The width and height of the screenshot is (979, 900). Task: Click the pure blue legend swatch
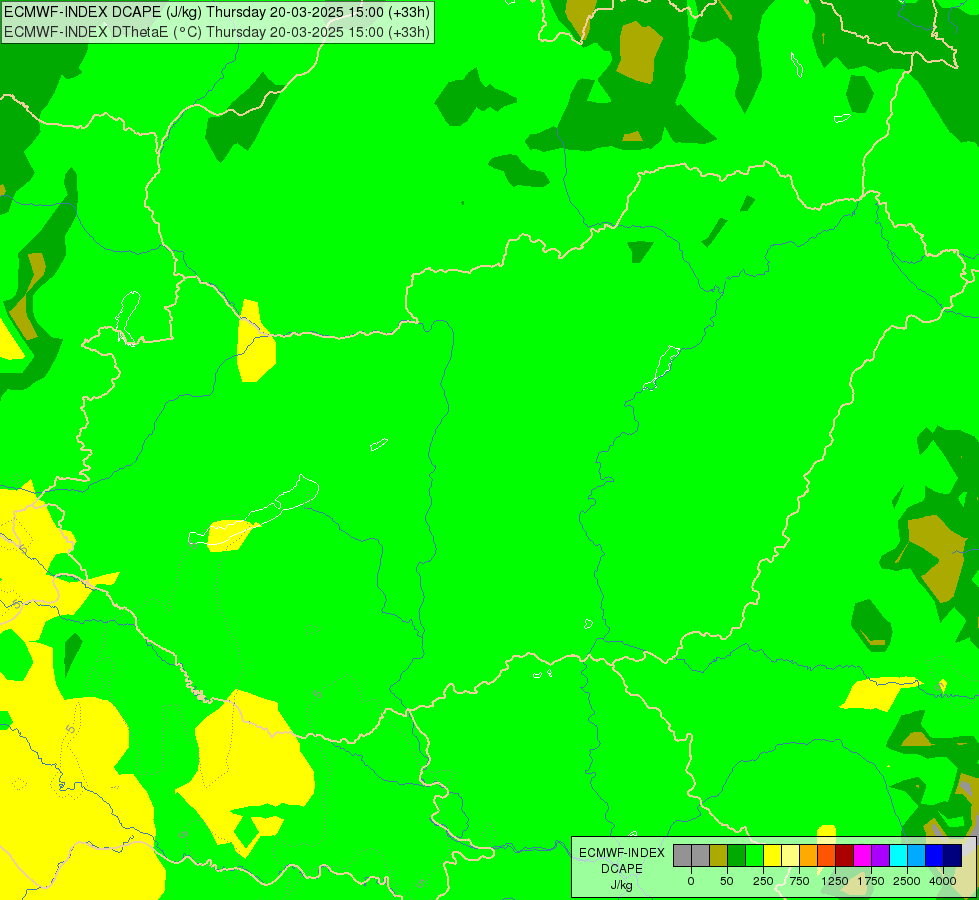click(x=935, y=856)
